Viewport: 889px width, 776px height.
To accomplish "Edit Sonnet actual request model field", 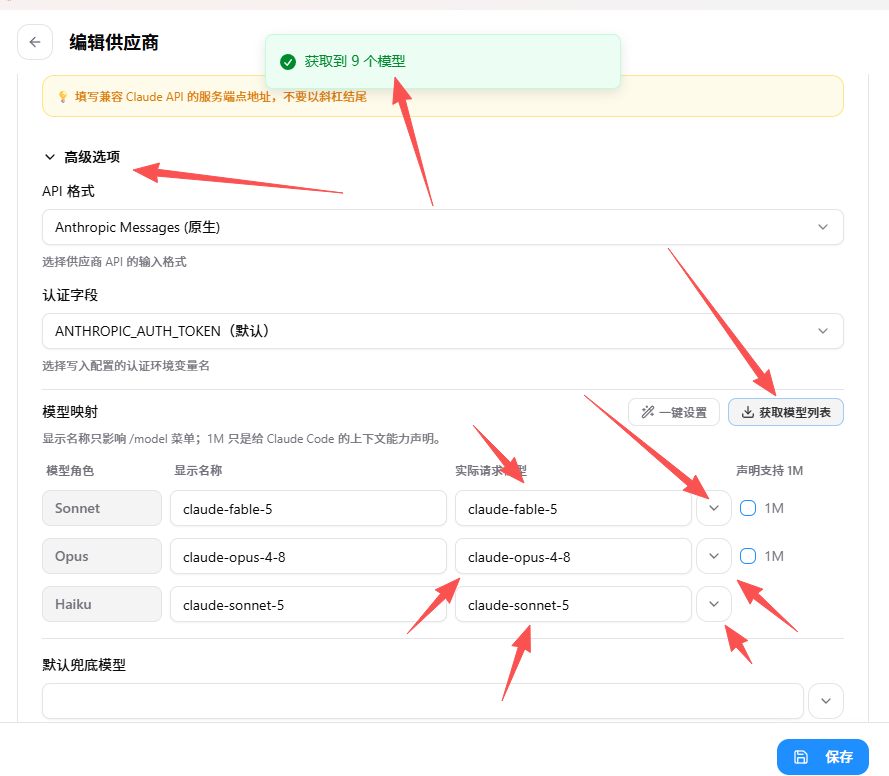I will point(573,508).
